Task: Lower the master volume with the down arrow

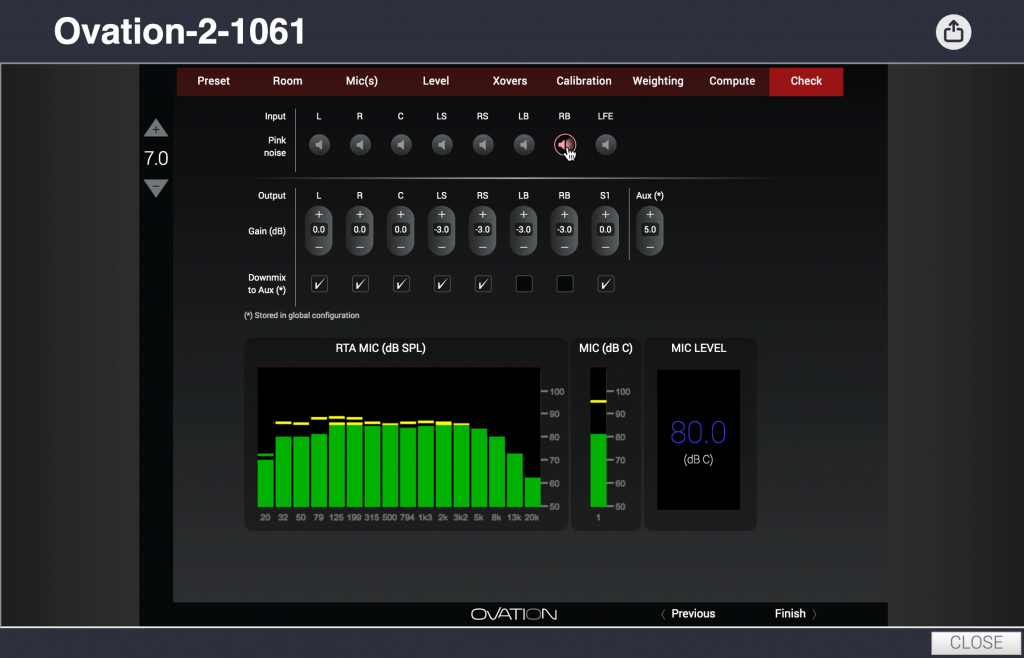Action: click(x=156, y=188)
